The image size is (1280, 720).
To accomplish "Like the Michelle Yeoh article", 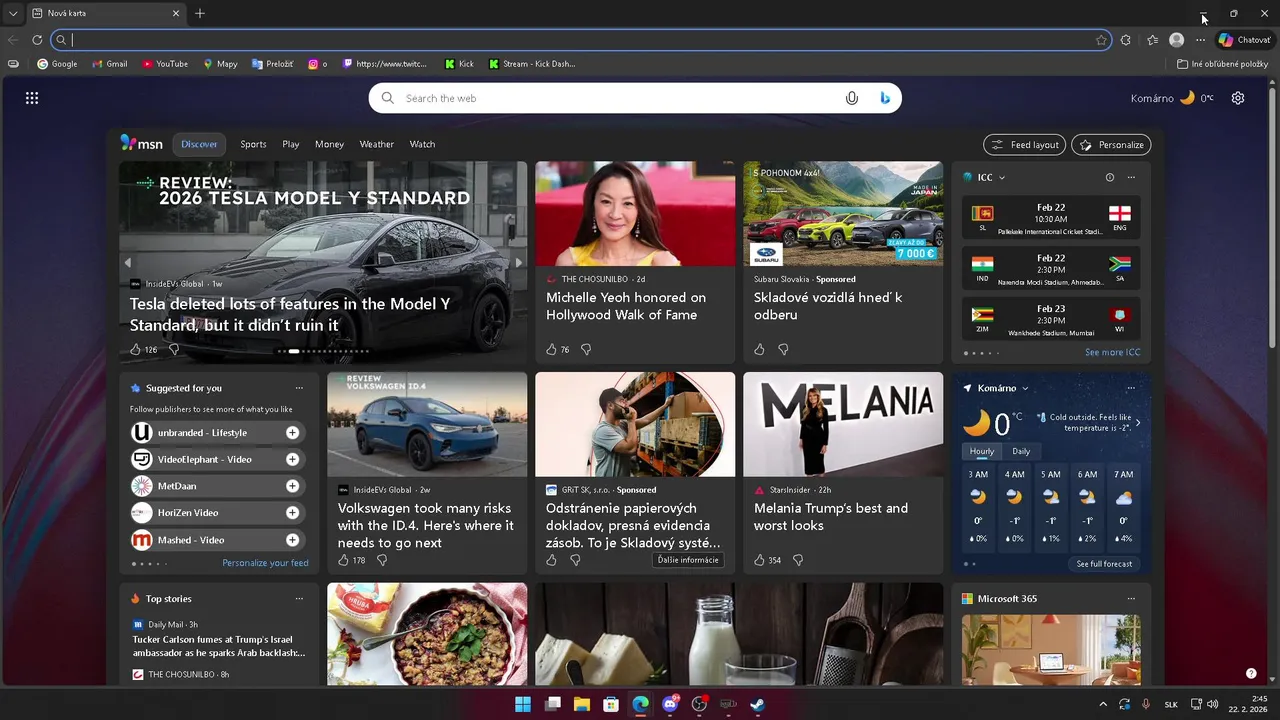I will [551, 350].
